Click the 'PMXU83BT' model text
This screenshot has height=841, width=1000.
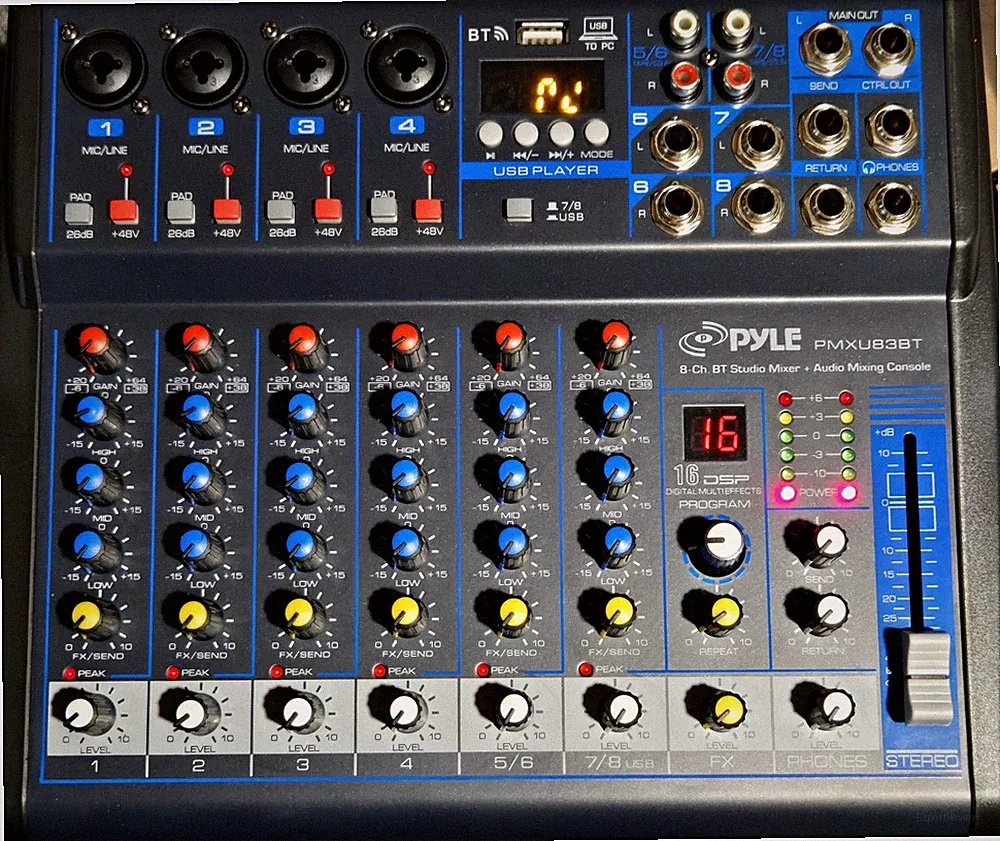[x=868, y=344]
